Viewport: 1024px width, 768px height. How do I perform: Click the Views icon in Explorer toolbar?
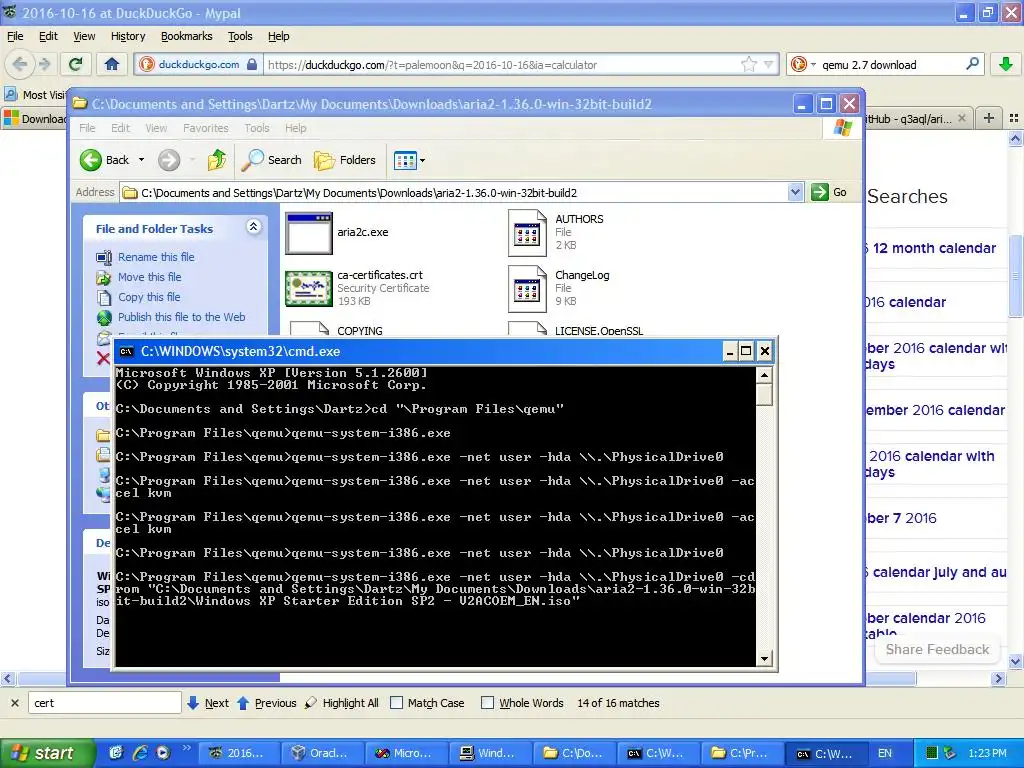(405, 160)
